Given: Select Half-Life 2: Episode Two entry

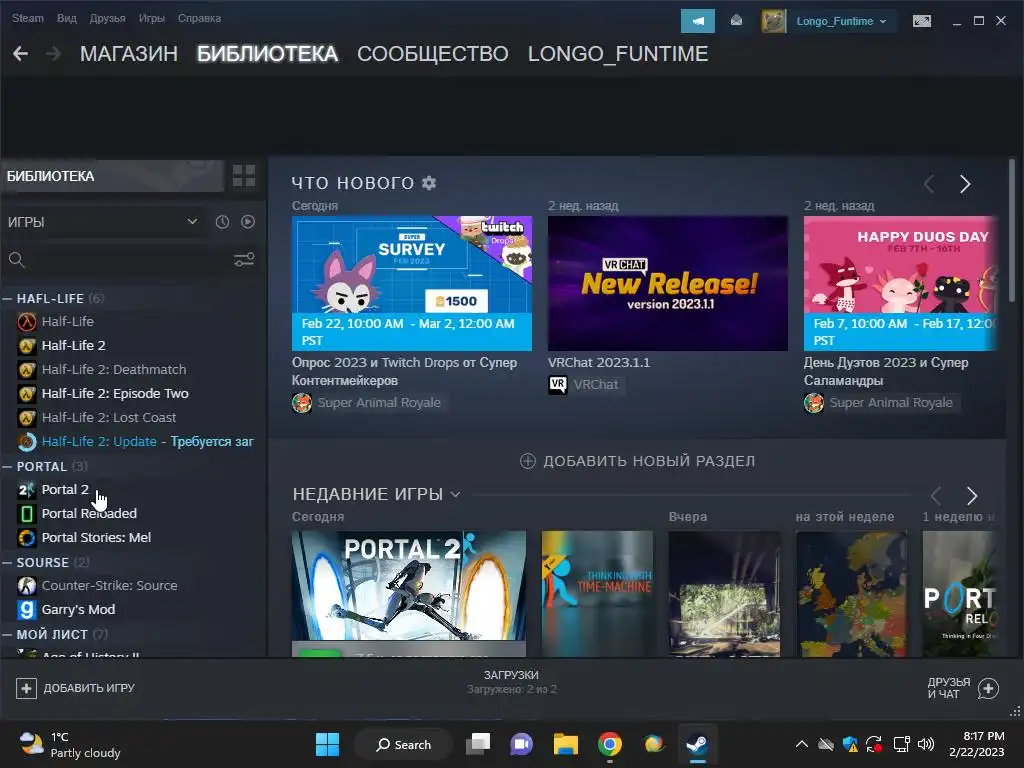Looking at the screenshot, I should coord(115,393).
